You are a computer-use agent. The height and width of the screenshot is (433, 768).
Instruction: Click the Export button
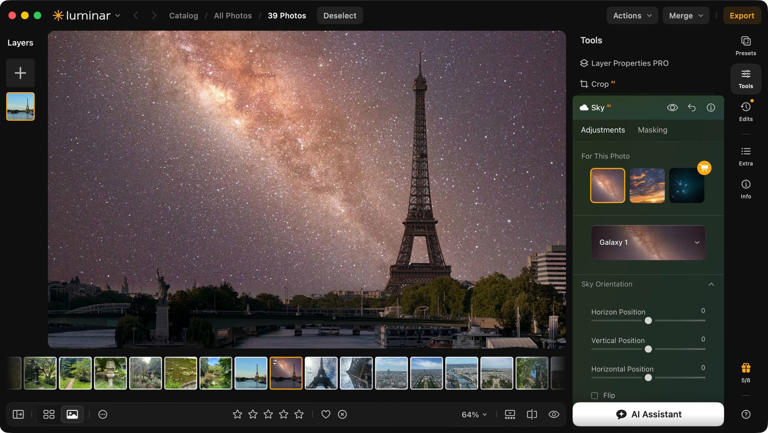pyautogui.click(x=742, y=16)
